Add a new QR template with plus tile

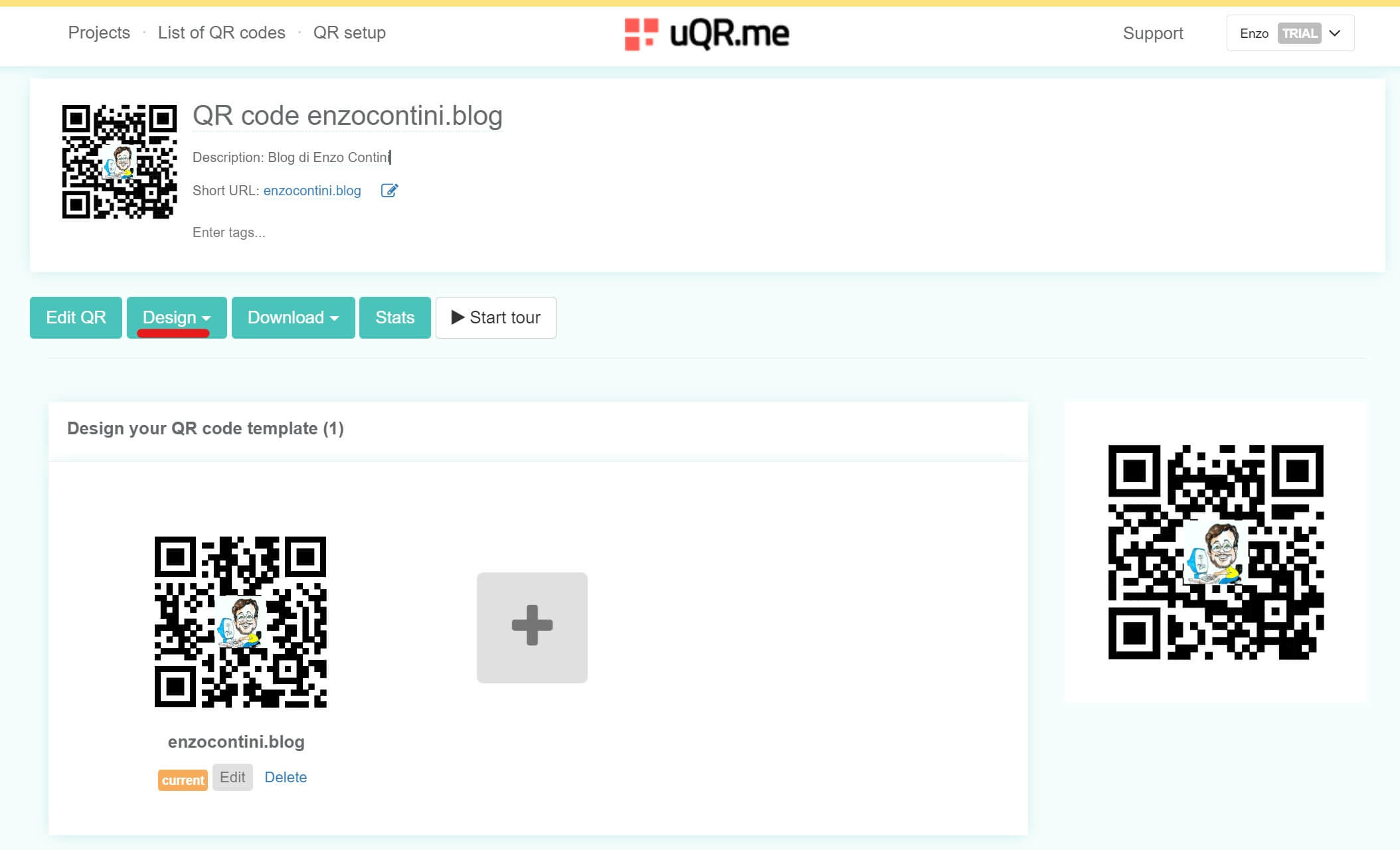532,627
